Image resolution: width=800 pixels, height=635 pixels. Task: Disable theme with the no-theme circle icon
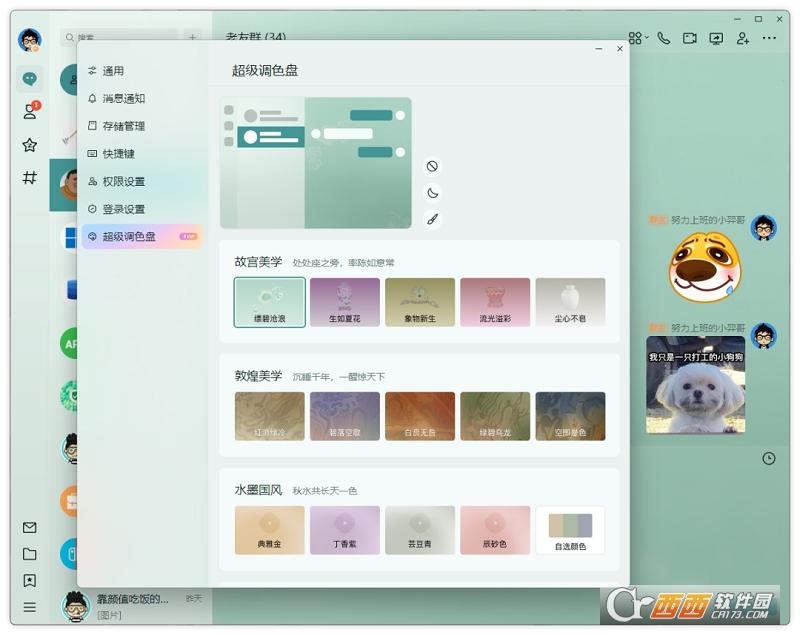pyautogui.click(x=432, y=166)
